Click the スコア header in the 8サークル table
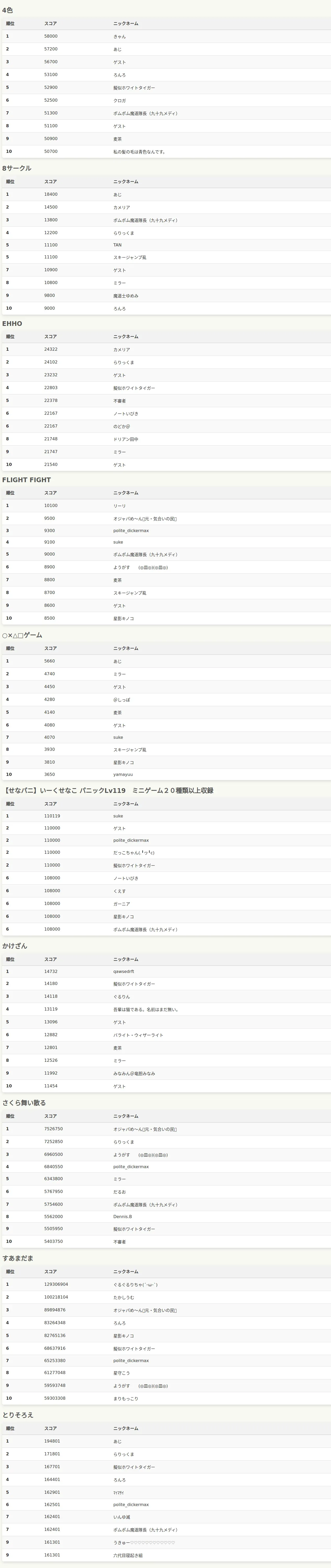The width and height of the screenshot is (331, 1568). pyautogui.click(x=50, y=181)
